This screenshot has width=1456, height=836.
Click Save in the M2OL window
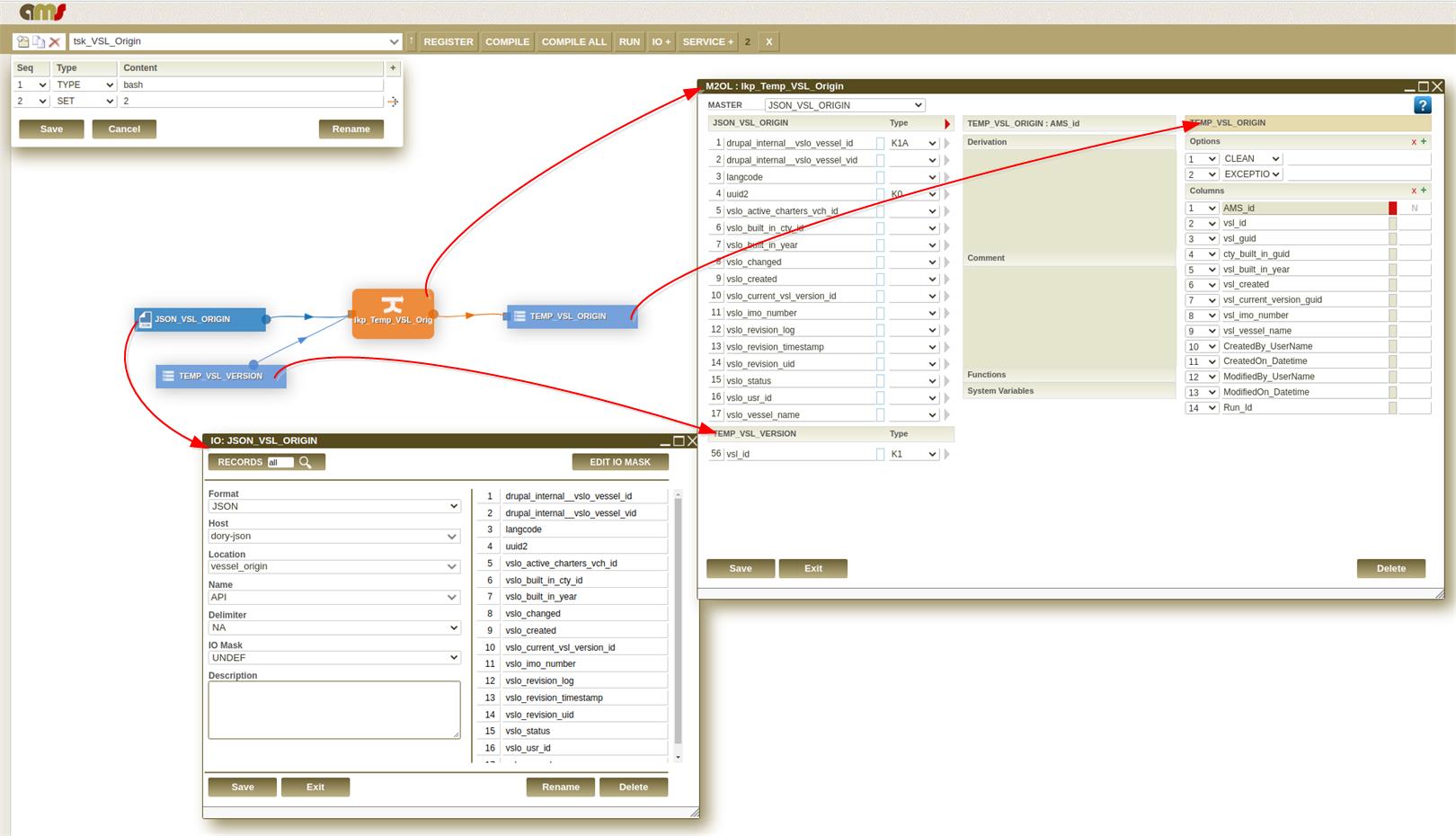point(741,568)
